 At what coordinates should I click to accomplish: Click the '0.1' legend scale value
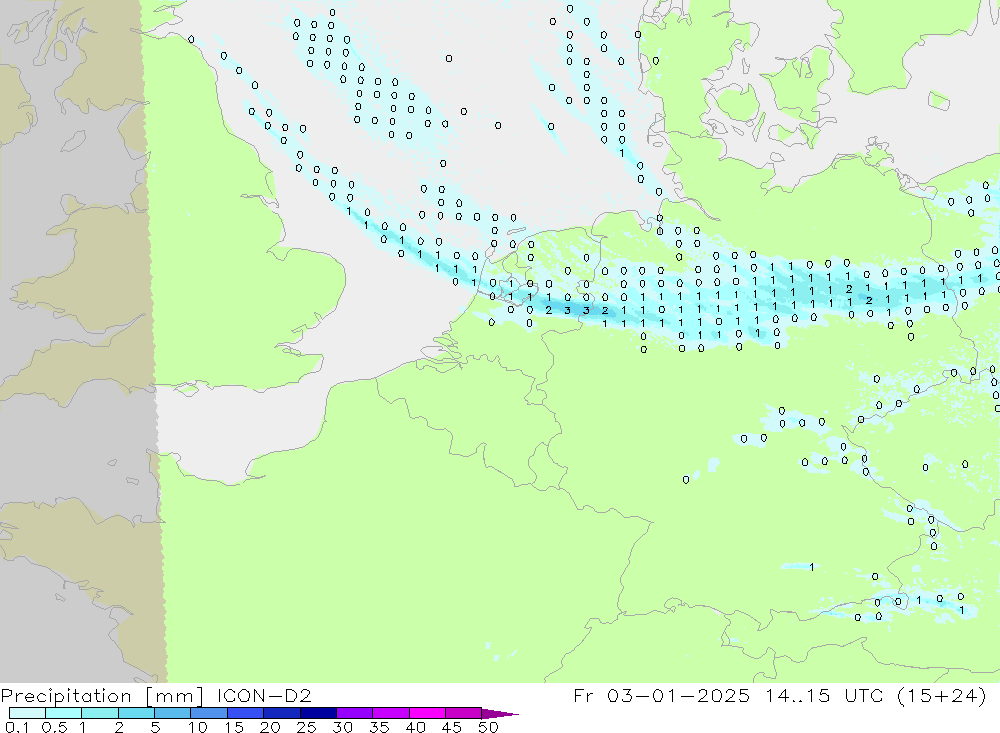17,727
